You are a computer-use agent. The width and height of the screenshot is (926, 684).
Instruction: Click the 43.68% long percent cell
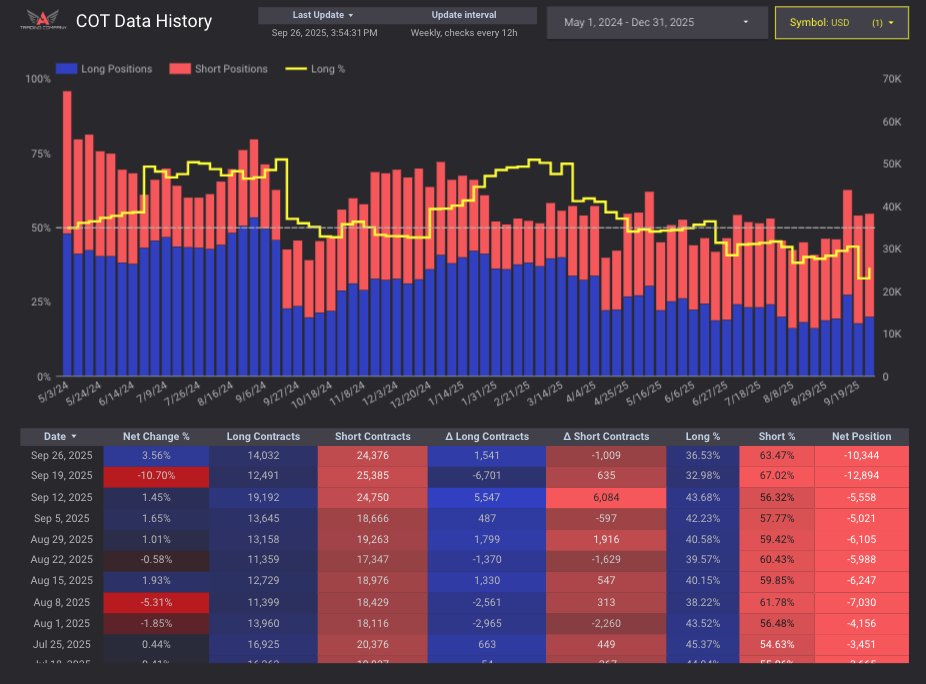702,497
